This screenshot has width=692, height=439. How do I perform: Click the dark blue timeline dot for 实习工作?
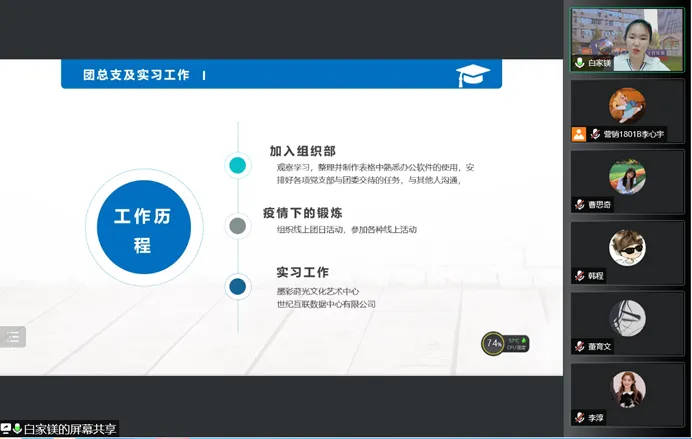237,287
